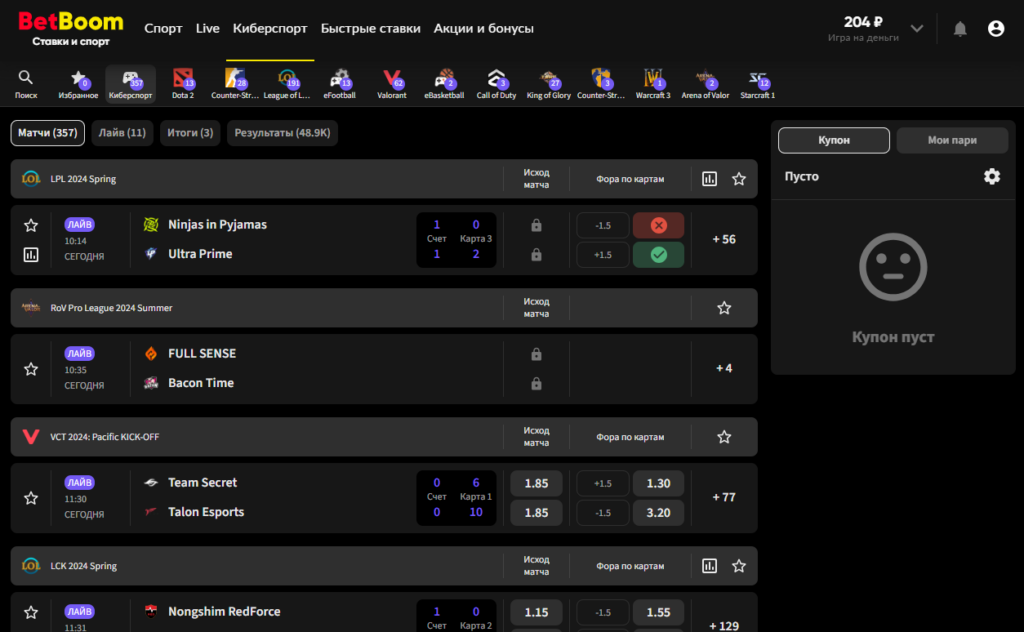This screenshot has width=1024, height=632.
Task: Switch to the Купон tab
Action: 834,140
